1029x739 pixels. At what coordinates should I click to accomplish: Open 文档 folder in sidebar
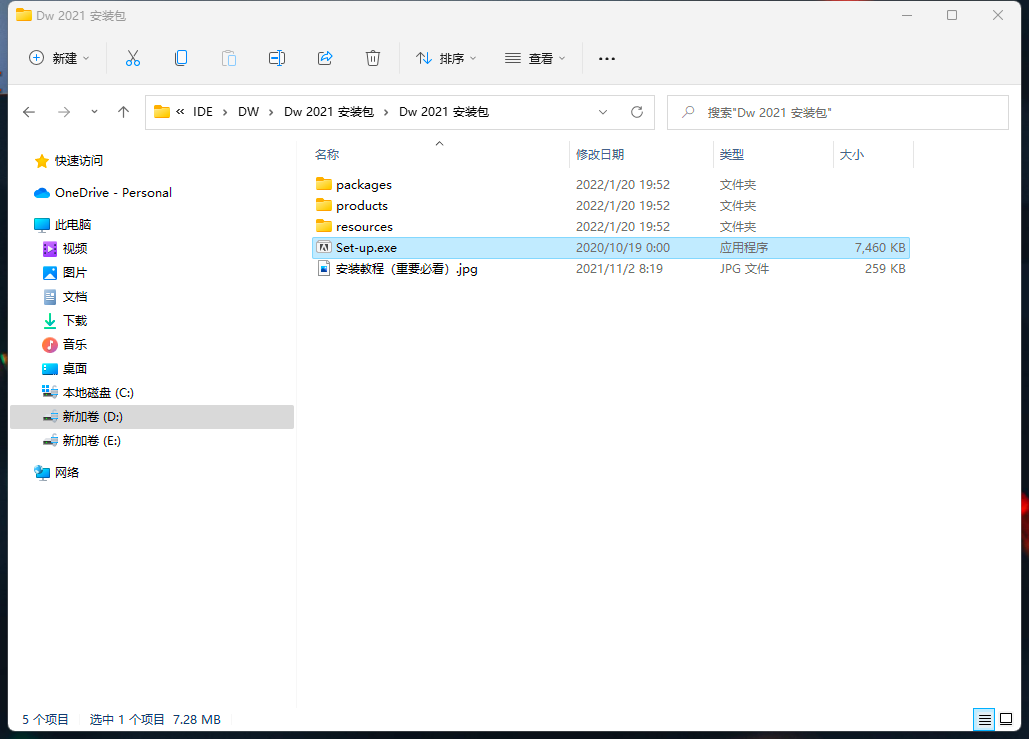click(x=66, y=297)
